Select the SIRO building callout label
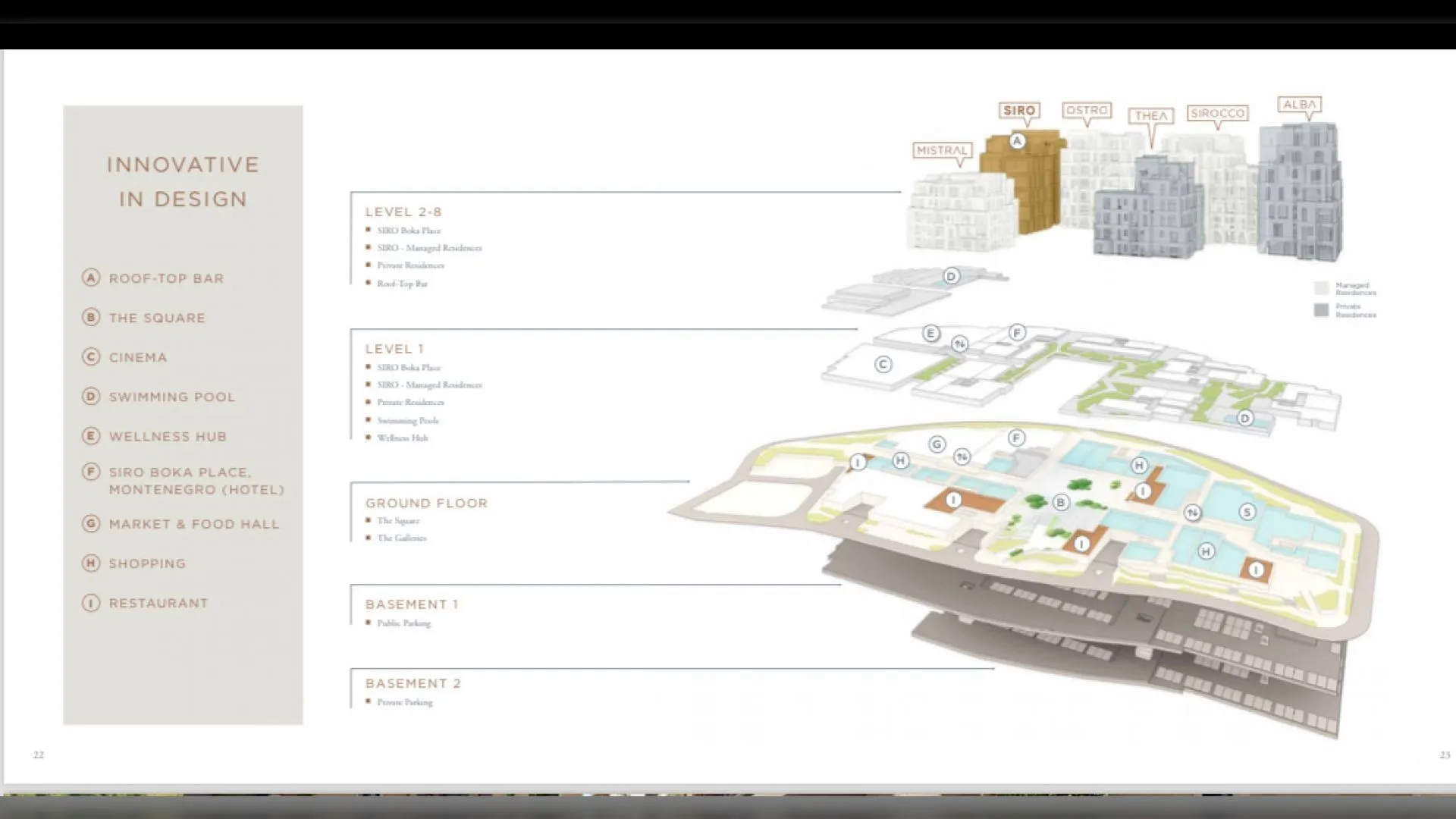The image size is (1456, 819). 1019,111
